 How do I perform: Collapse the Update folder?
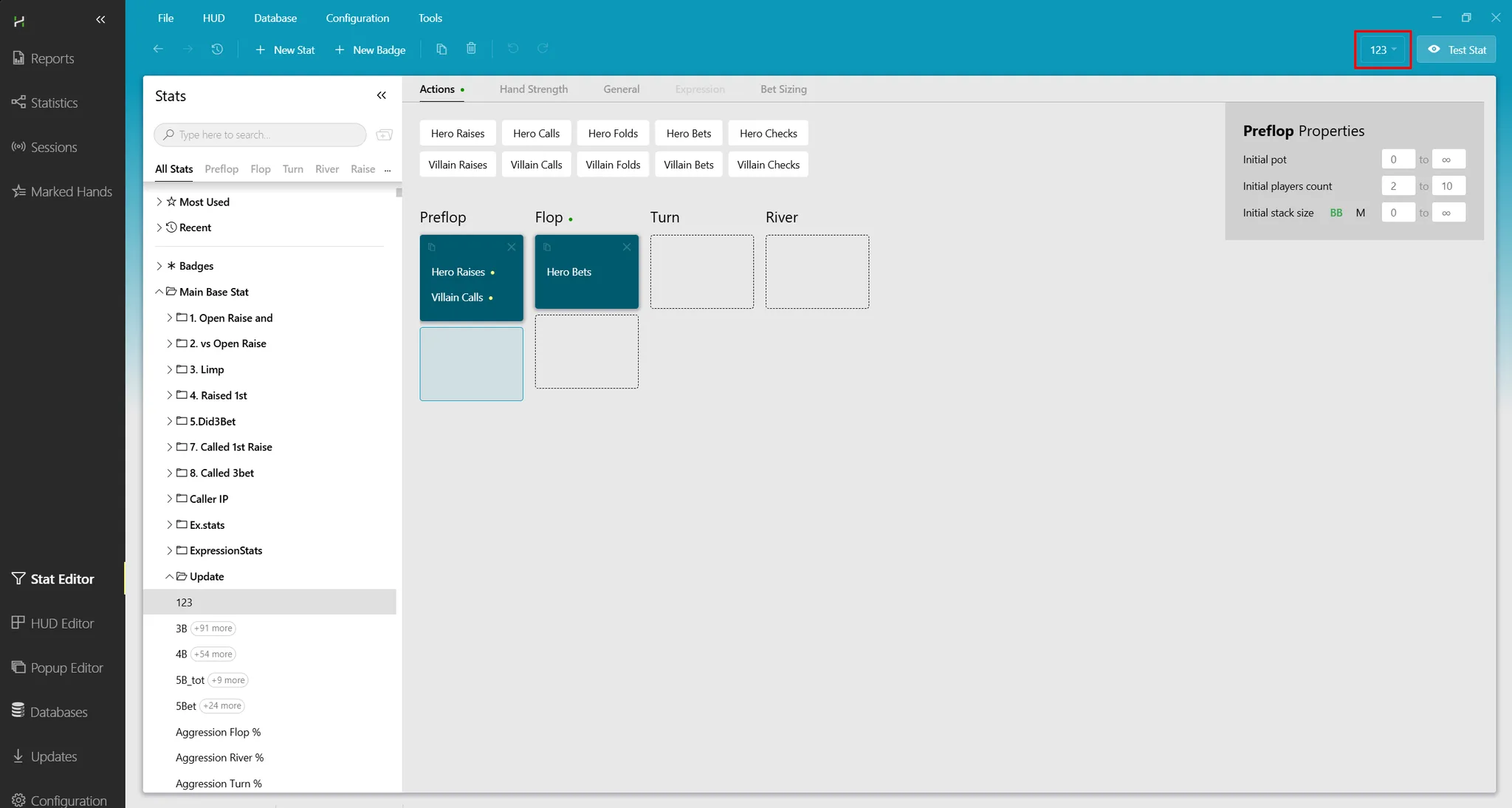pyautogui.click(x=170, y=576)
